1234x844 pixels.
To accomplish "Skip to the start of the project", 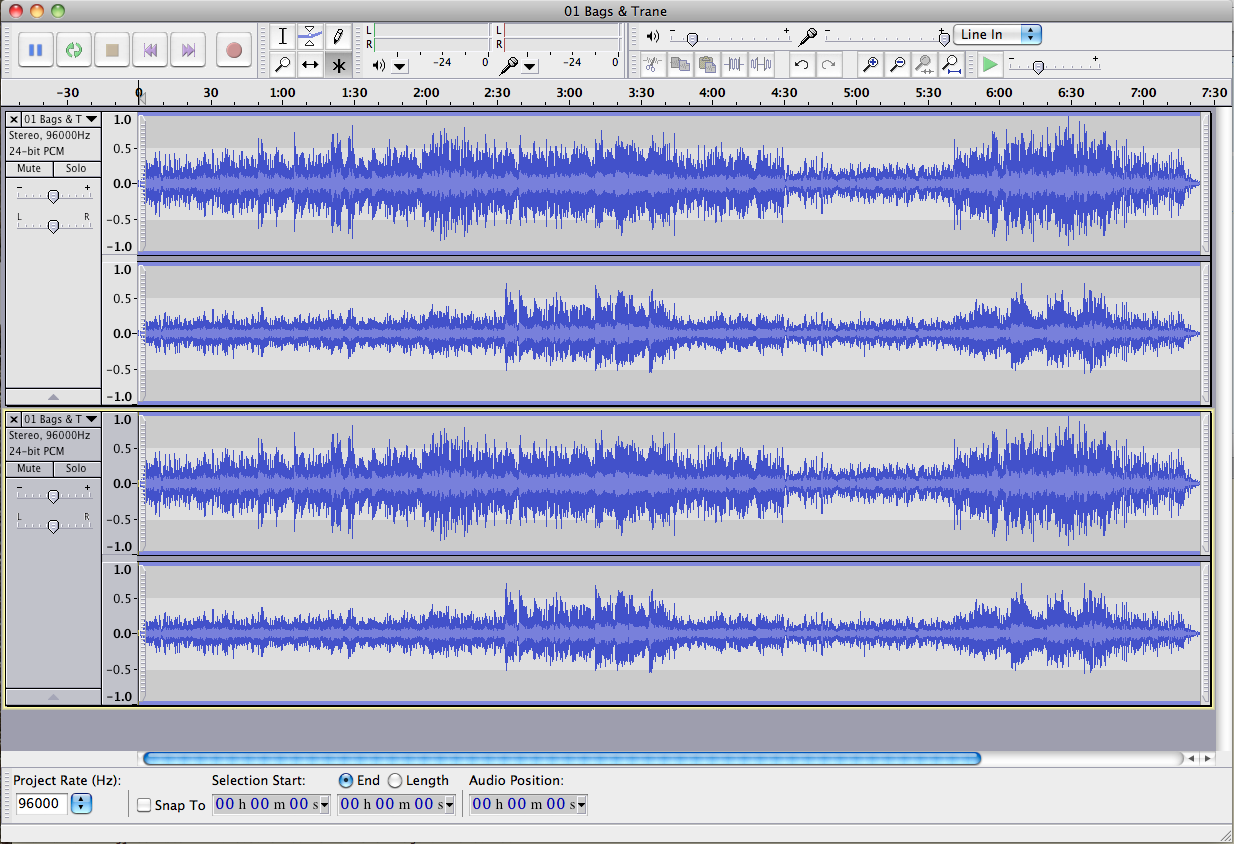I will [150, 49].
